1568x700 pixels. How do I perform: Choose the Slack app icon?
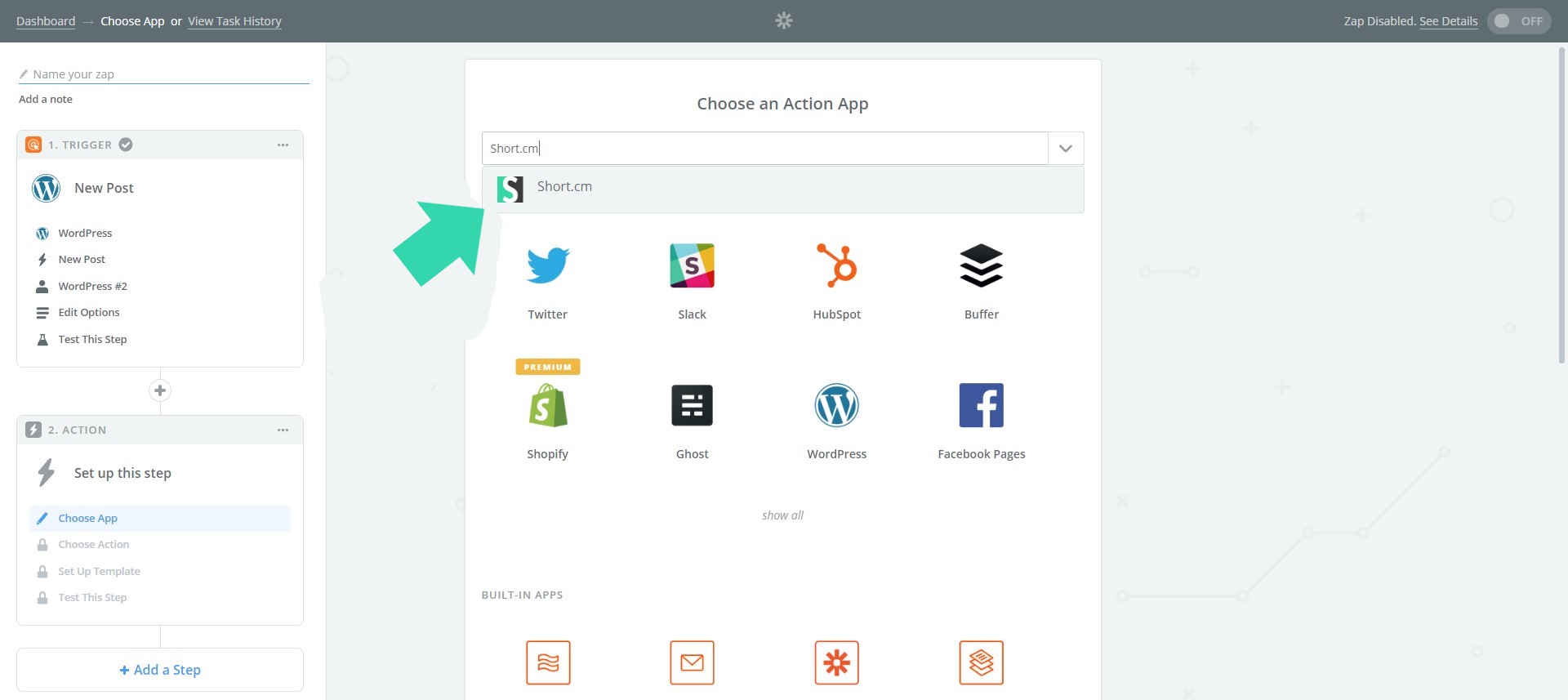coord(692,265)
